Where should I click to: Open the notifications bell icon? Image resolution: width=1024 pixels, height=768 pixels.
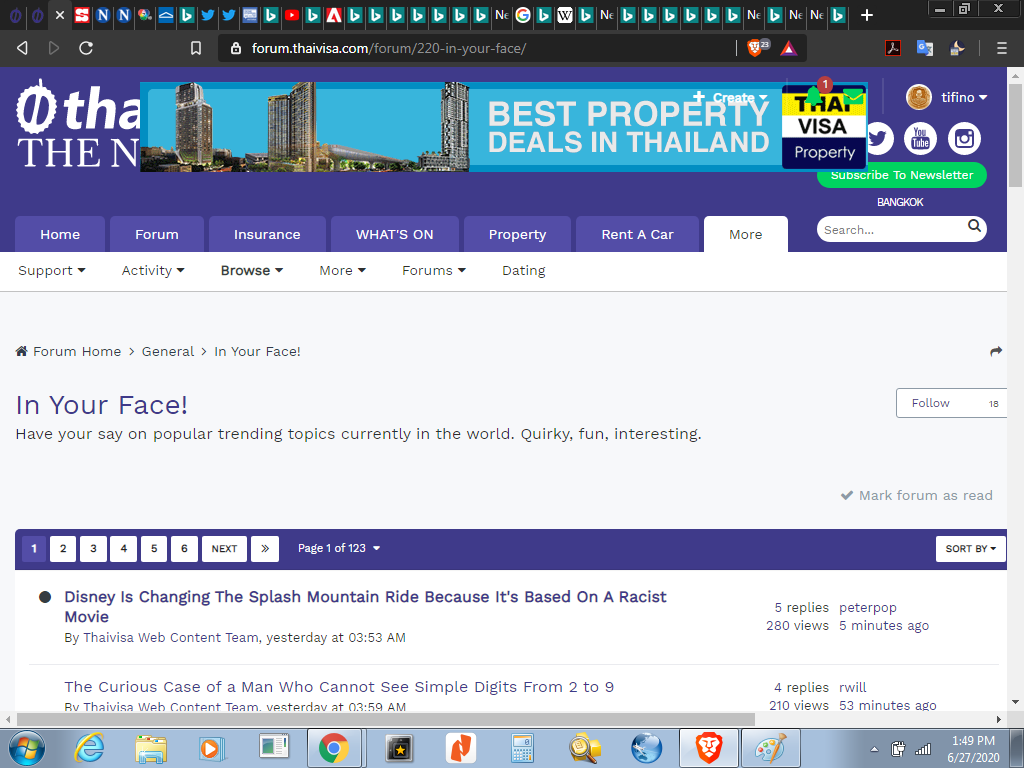coord(814,96)
